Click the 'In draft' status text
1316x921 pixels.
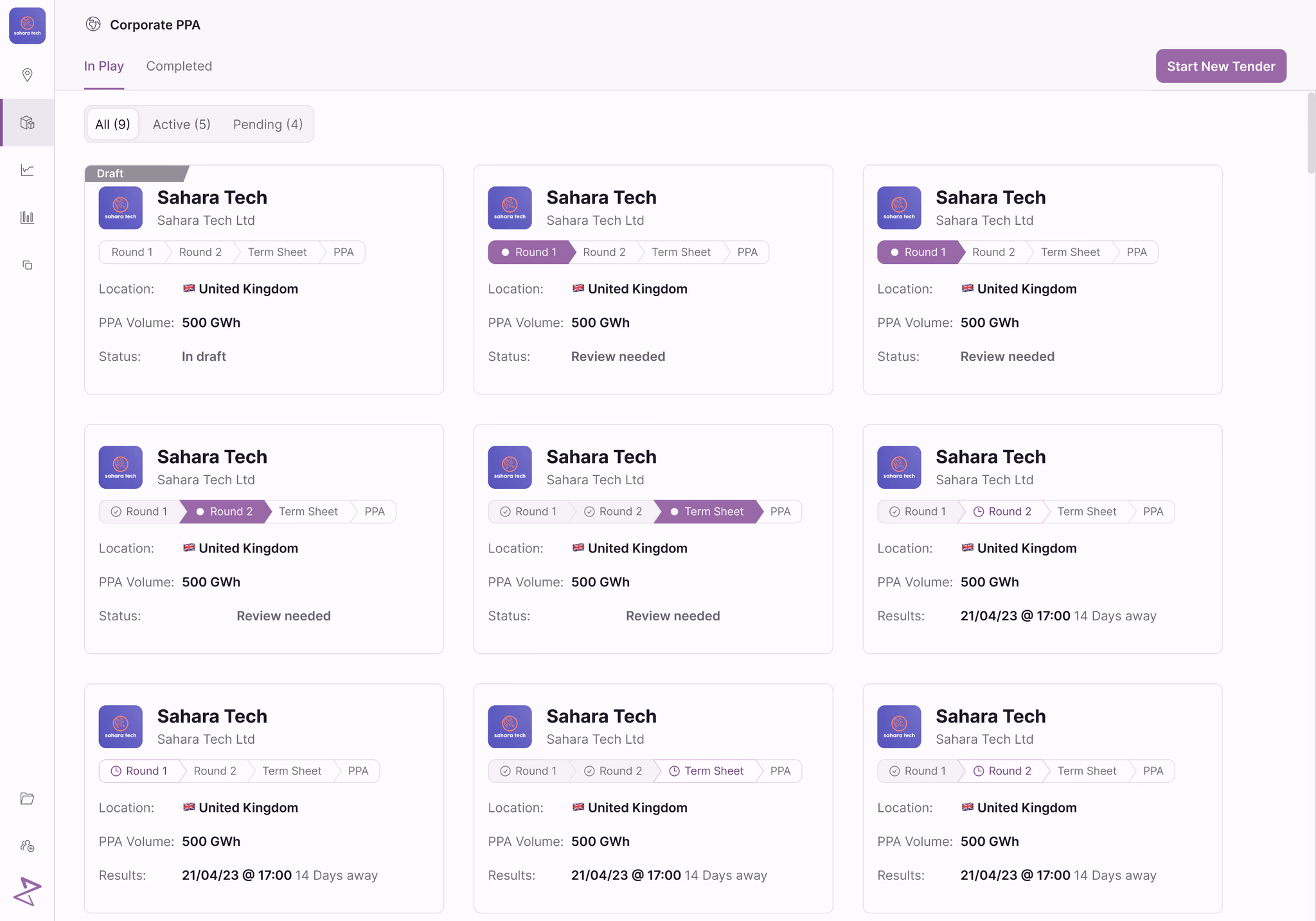(204, 356)
